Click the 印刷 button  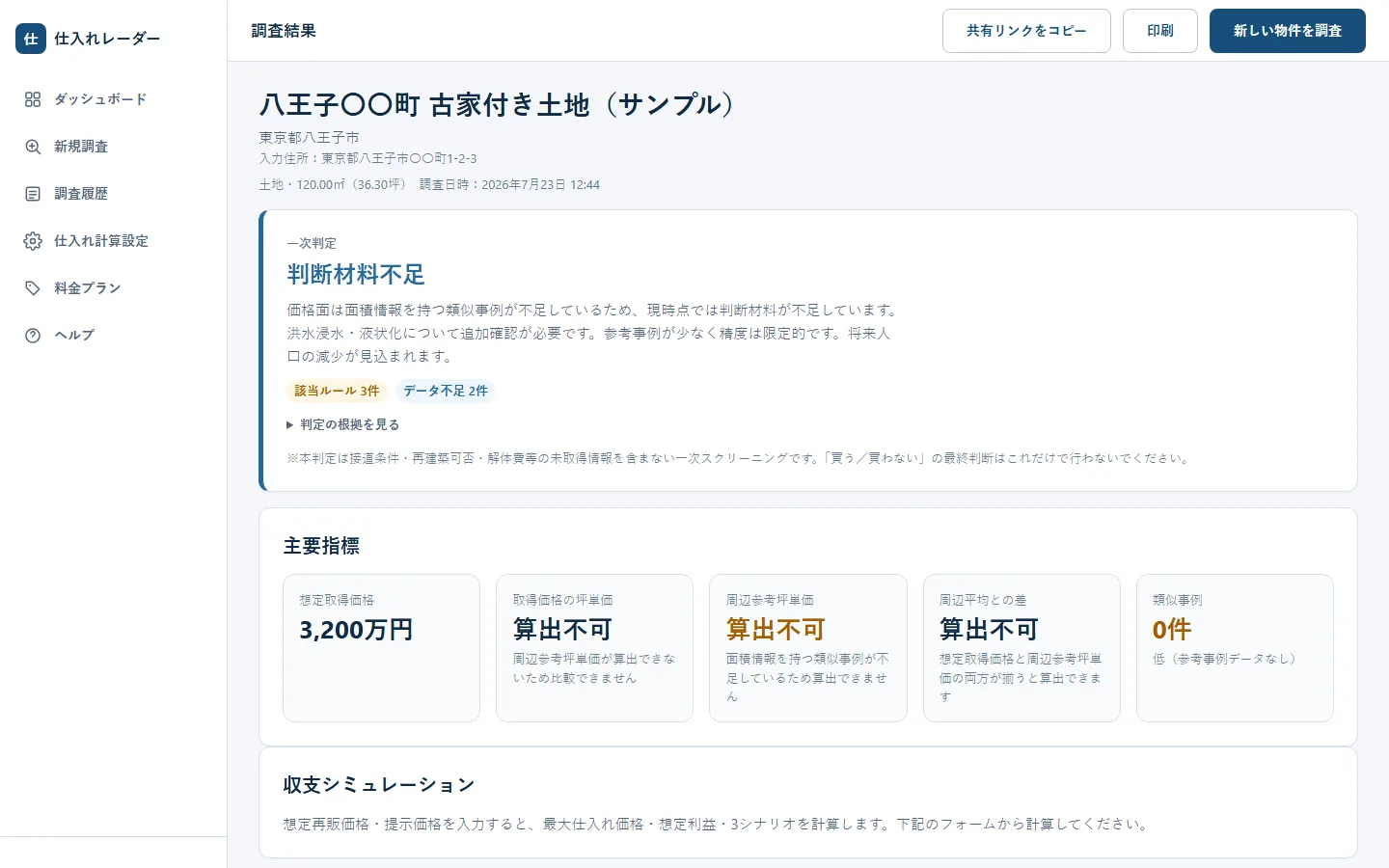[x=1160, y=31]
